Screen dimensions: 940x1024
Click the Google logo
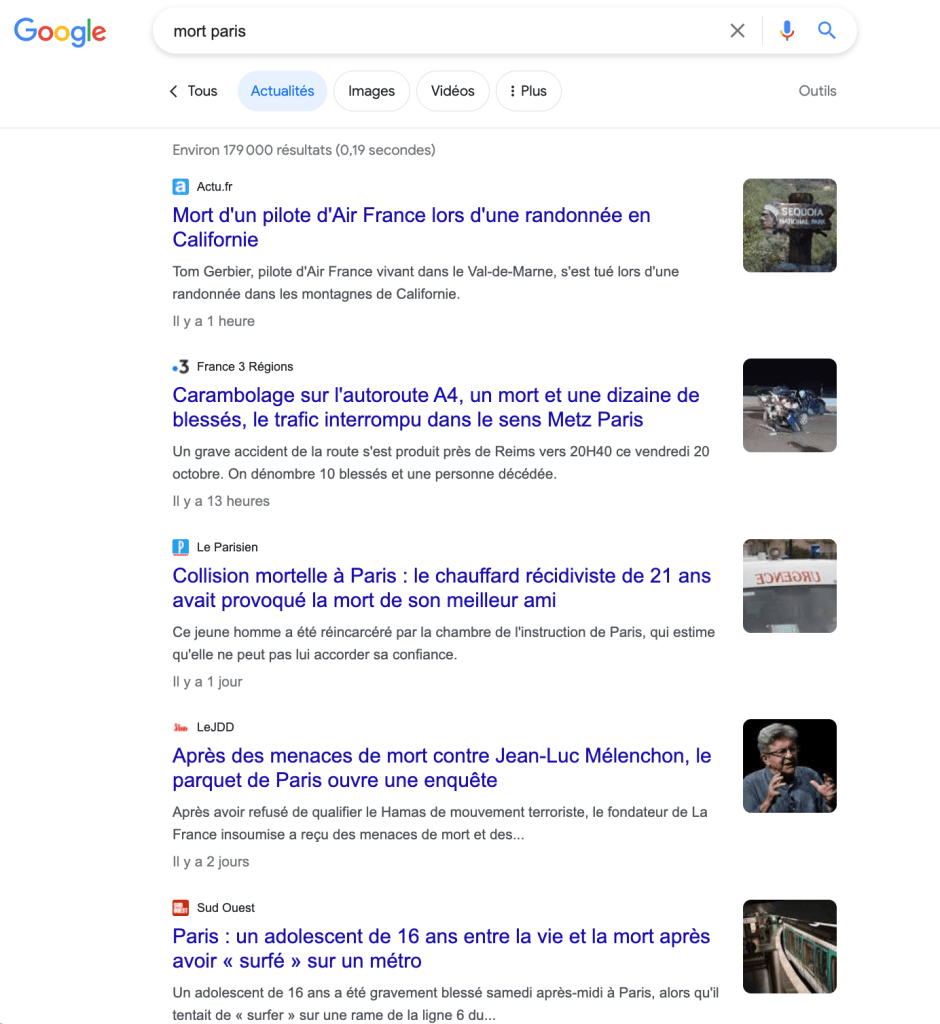click(x=60, y=31)
